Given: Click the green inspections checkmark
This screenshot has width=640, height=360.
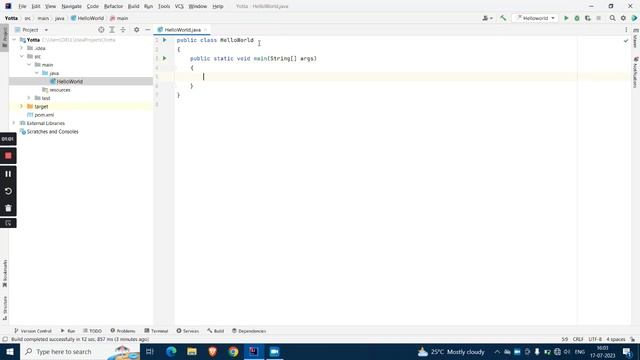Looking at the screenshot, I should 626,40.
